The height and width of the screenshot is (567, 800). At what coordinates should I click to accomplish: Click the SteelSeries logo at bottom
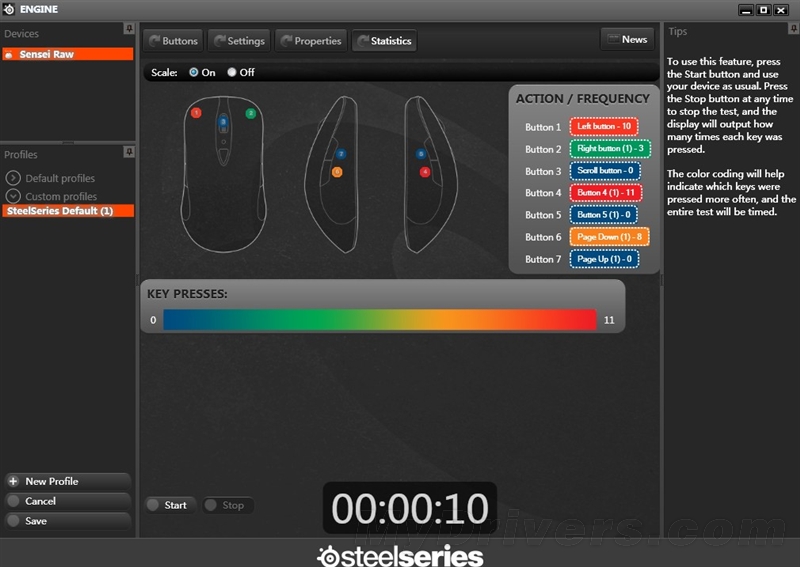click(x=400, y=556)
